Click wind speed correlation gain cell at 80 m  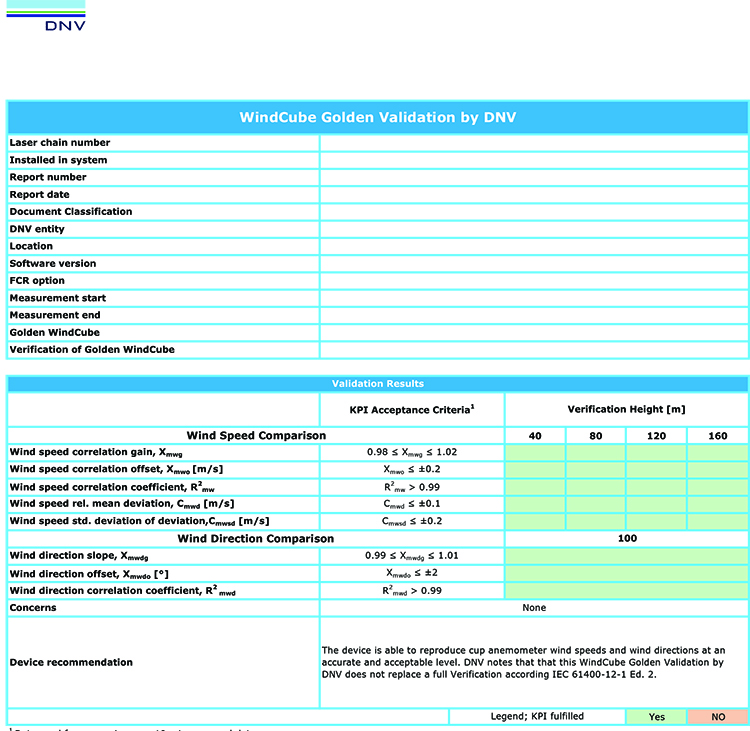point(596,453)
